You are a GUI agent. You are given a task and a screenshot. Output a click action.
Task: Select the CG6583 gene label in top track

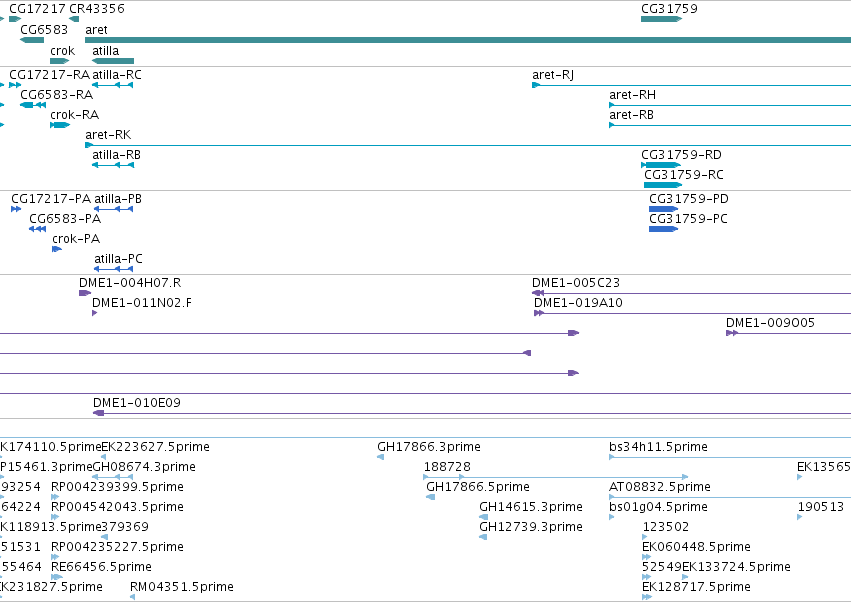(44, 30)
